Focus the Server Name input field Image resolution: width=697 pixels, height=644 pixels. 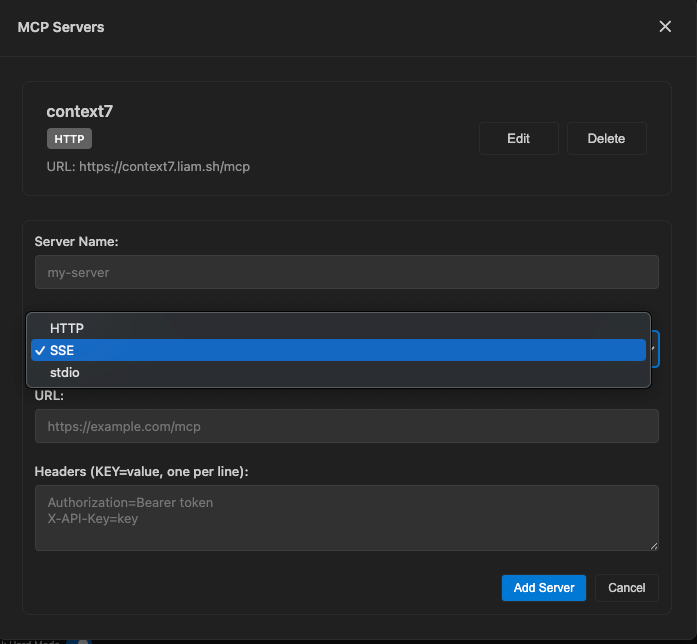coord(346,272)
